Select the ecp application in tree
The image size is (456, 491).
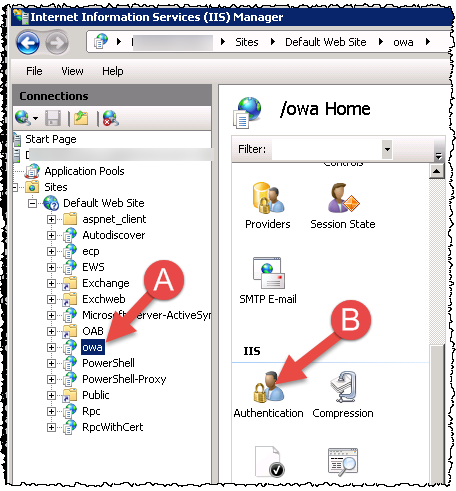[91, 251]
